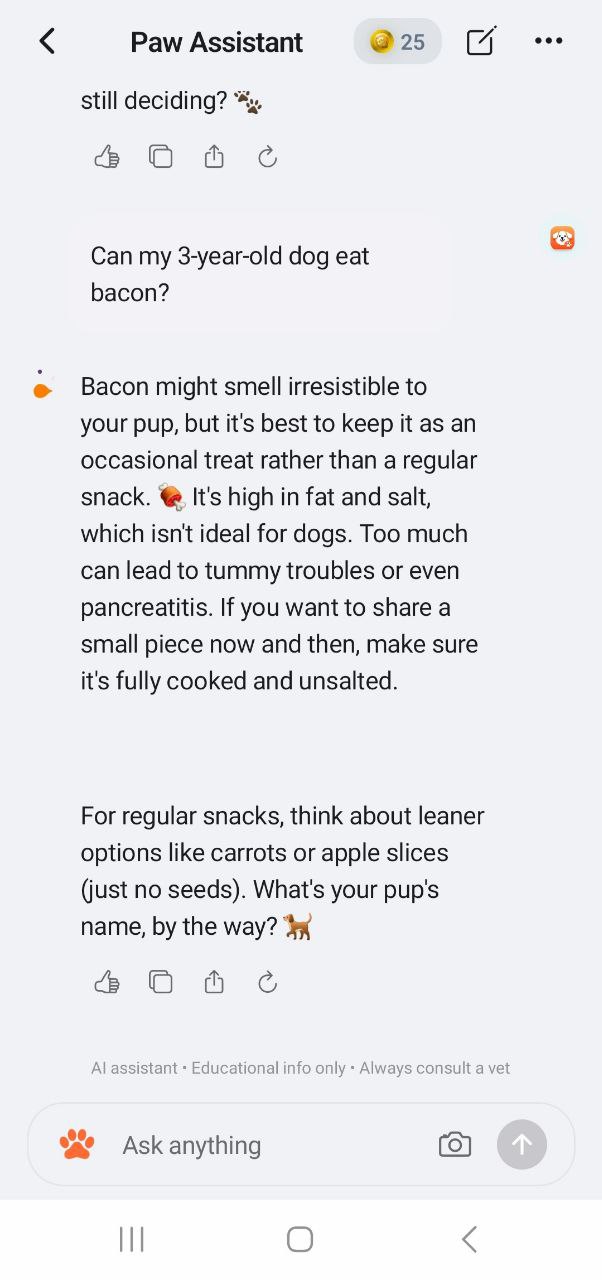This screenshot has height=1280, width=602.
Task: Select the user message about bacon
Action: [x=260, y=274]
